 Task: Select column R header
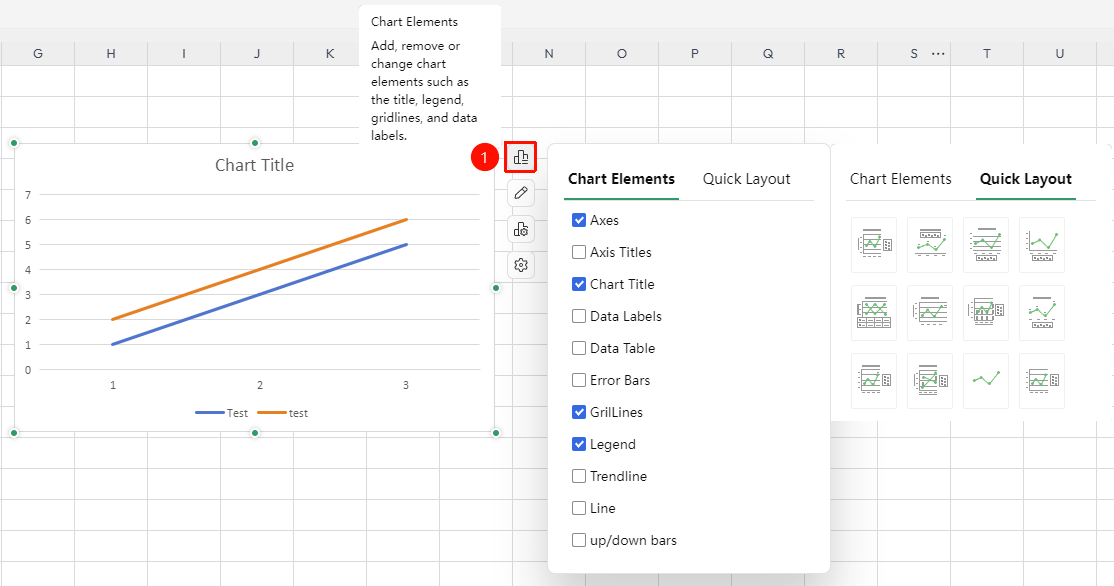pyautogui.click(x=841, y=54)
